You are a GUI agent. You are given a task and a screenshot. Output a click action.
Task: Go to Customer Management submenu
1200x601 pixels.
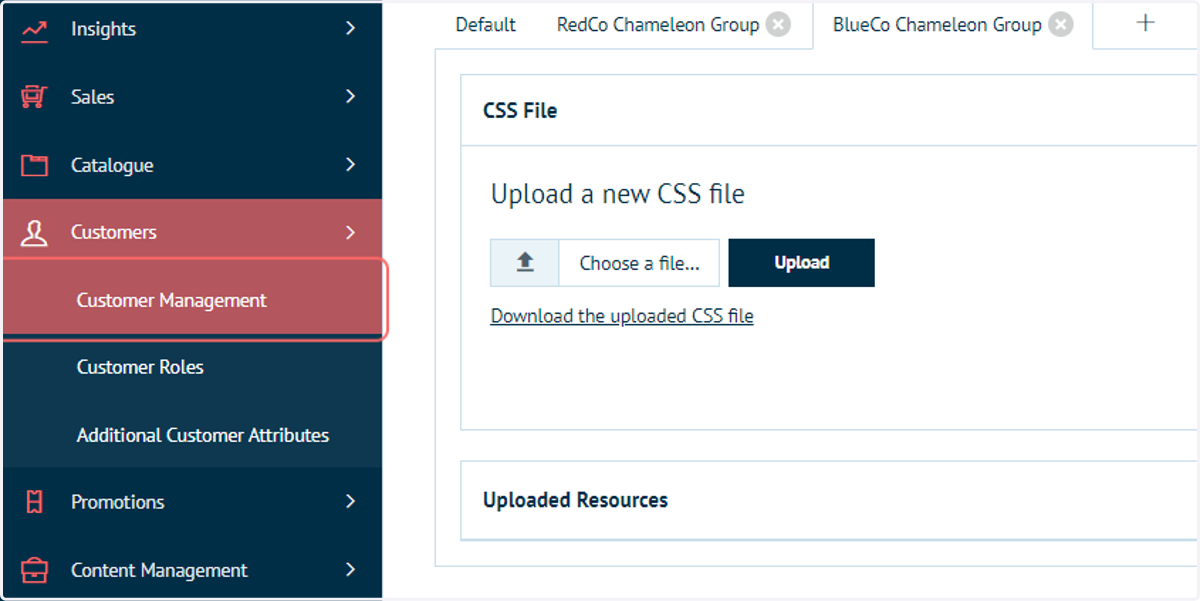click(x=194, y=300)
